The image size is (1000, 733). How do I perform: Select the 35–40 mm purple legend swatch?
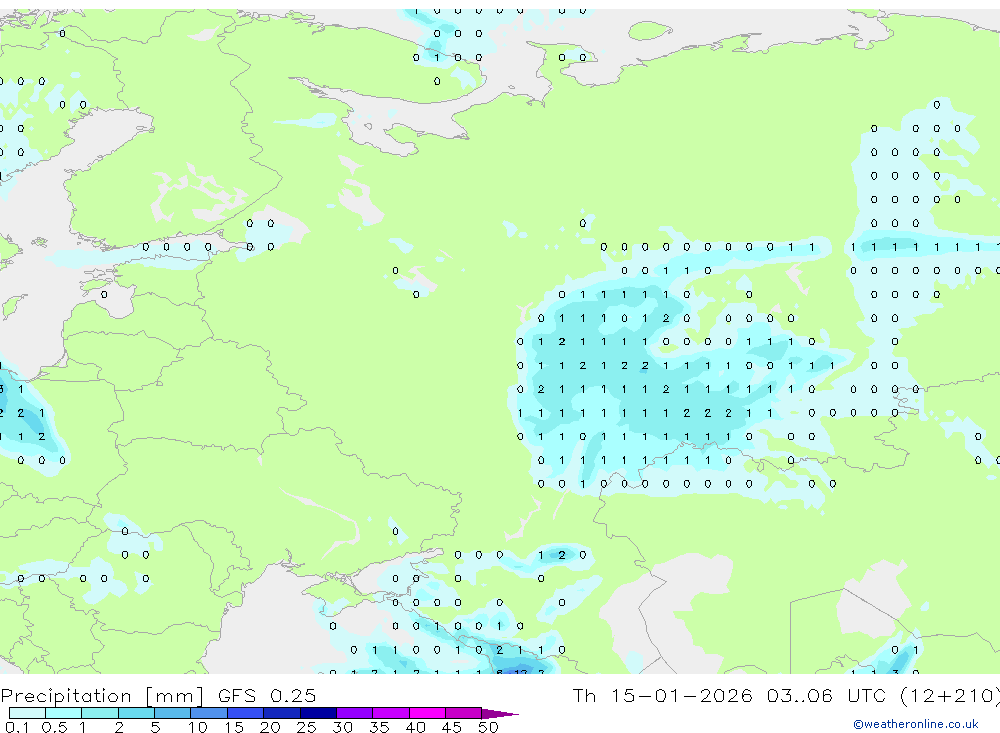(391, 713)
